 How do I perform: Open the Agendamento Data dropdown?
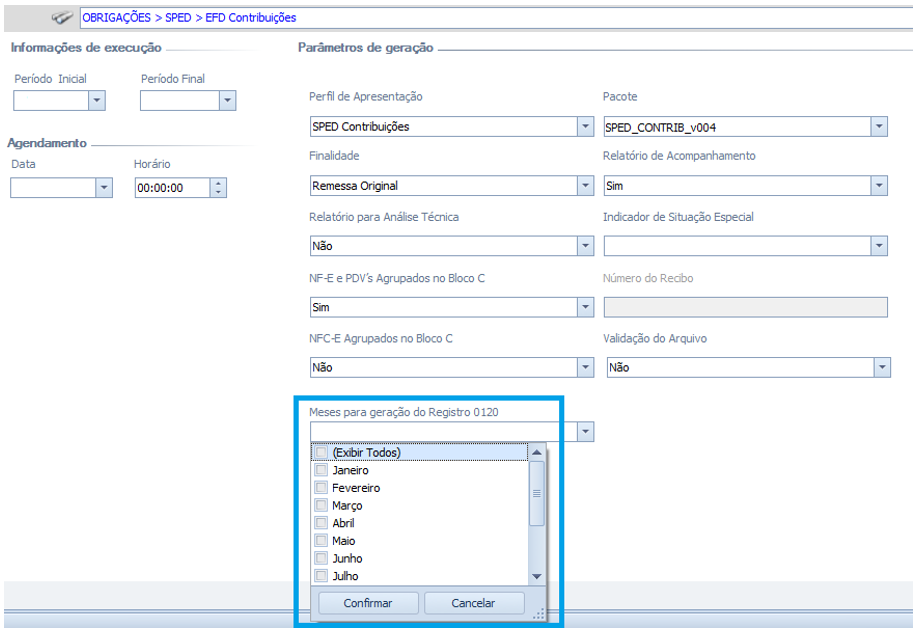[104, 188]
